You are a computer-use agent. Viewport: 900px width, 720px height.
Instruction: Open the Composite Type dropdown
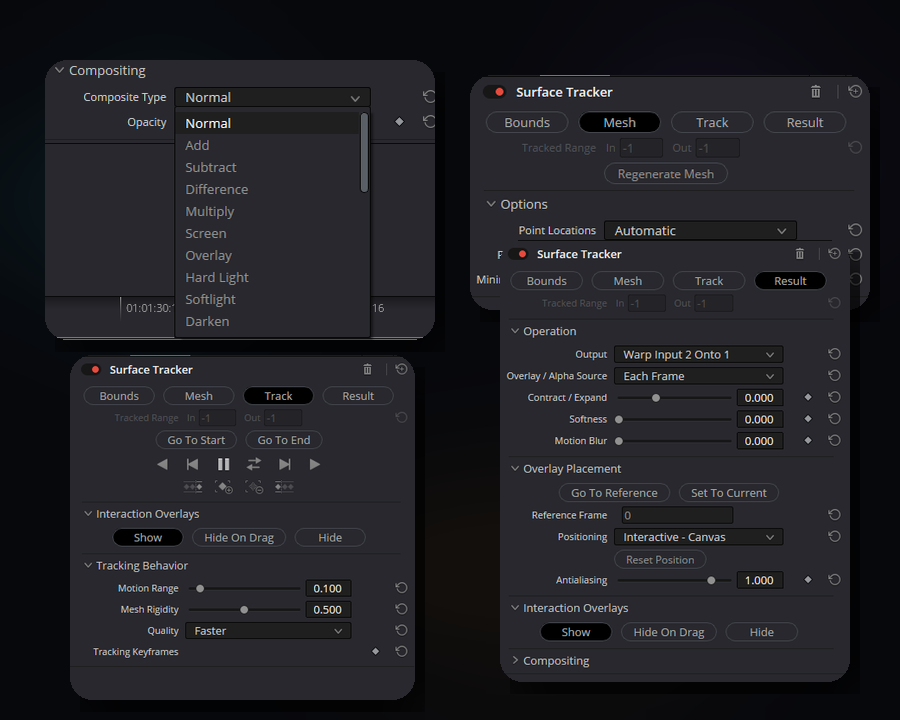pyautogui.click(x=273, y=98)
